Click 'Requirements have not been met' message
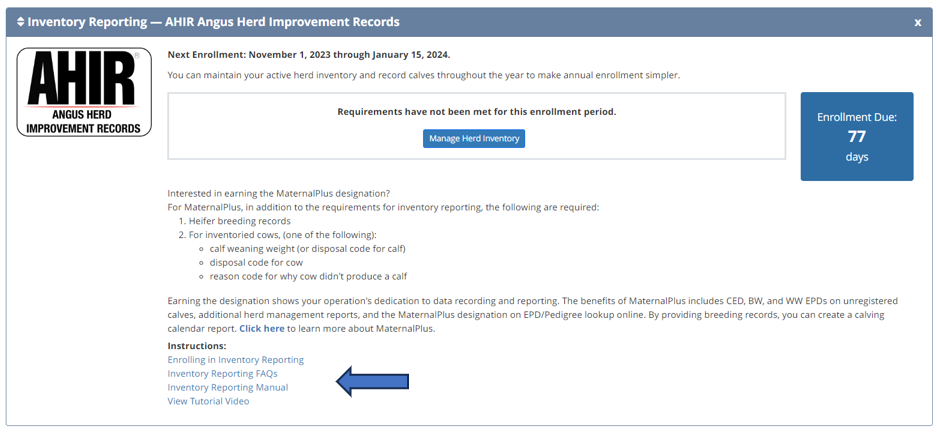The height and width of the screenshot is (433, 937). pyautogui.click(x=476, y=112)
